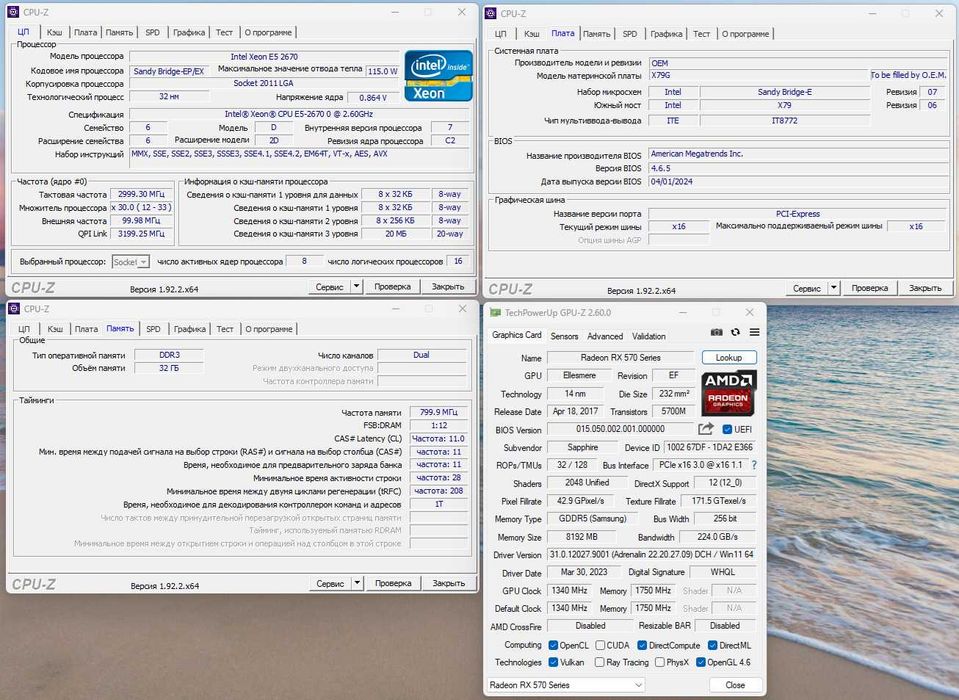Toggle the DirectML checkbox
Viewport: 959px width, 700px height.
[713, 645]
